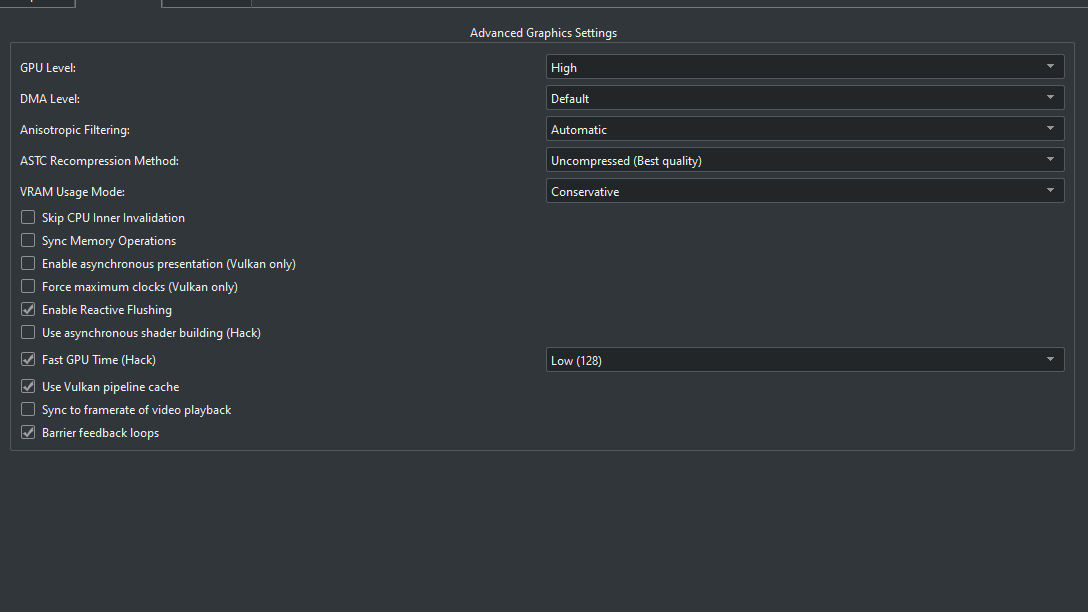Screen dimensions: 1088x612
Task: Click the "DMA Level:" label text
Action: (x=50, y=99)
